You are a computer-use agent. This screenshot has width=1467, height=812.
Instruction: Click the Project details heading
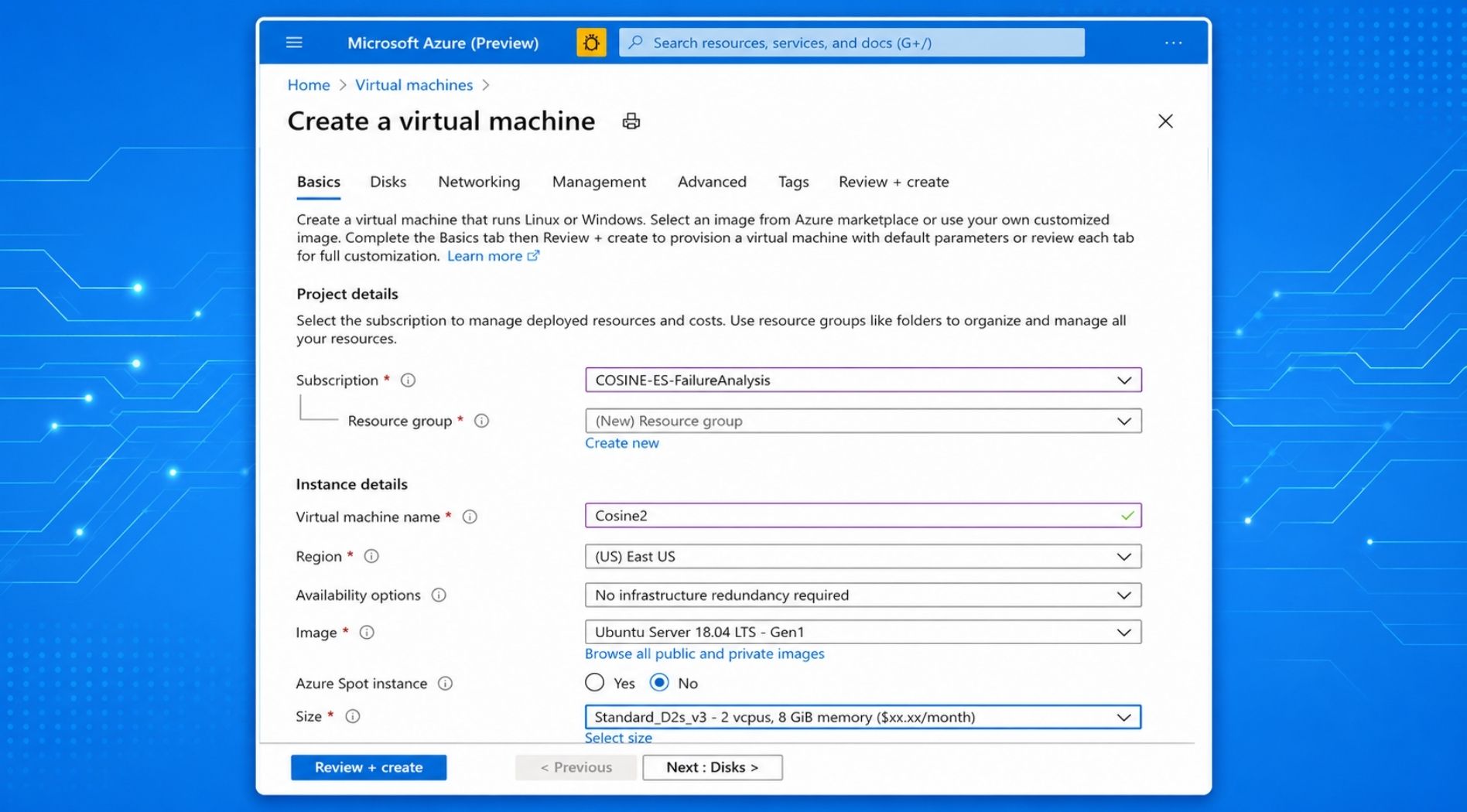347,294
